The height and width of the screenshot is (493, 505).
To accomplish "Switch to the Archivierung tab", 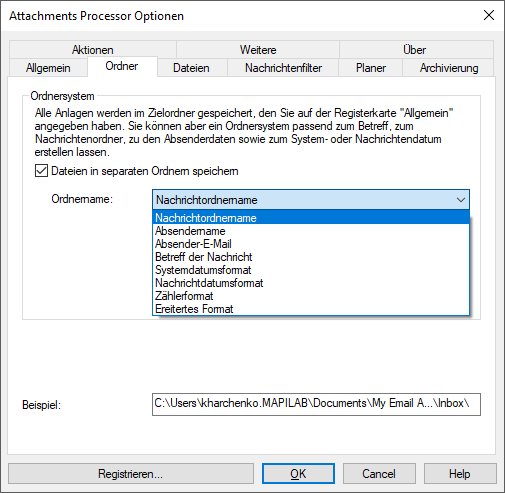I will (x=449, y=68).
